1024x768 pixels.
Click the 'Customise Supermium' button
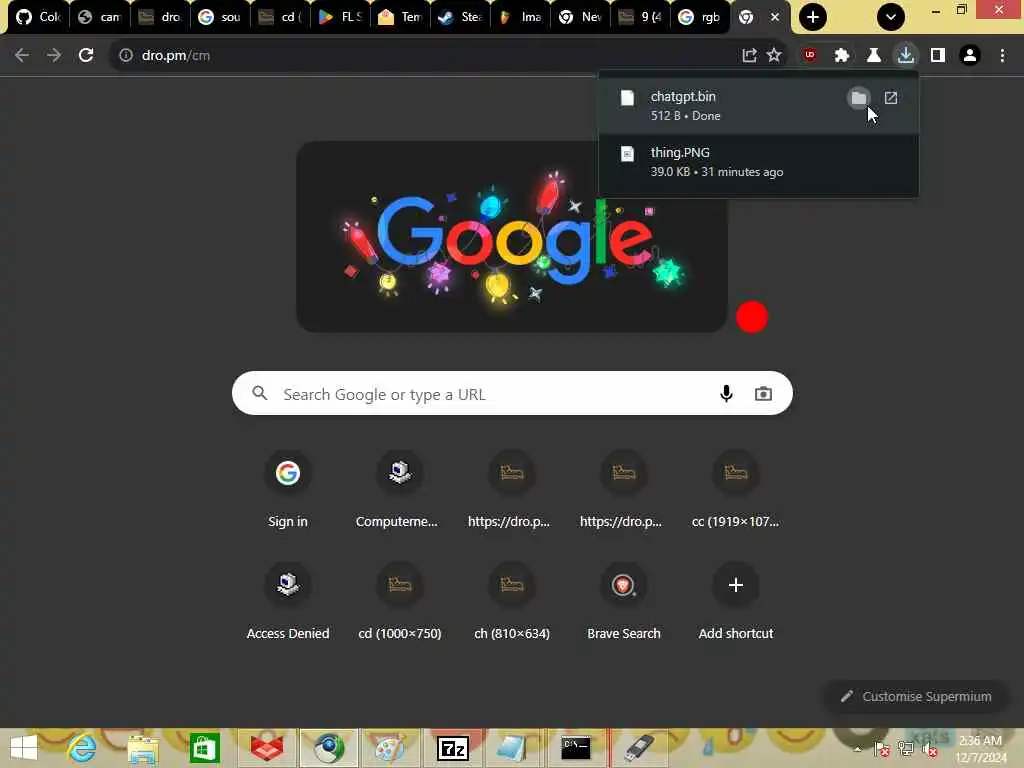coord(916,697)
